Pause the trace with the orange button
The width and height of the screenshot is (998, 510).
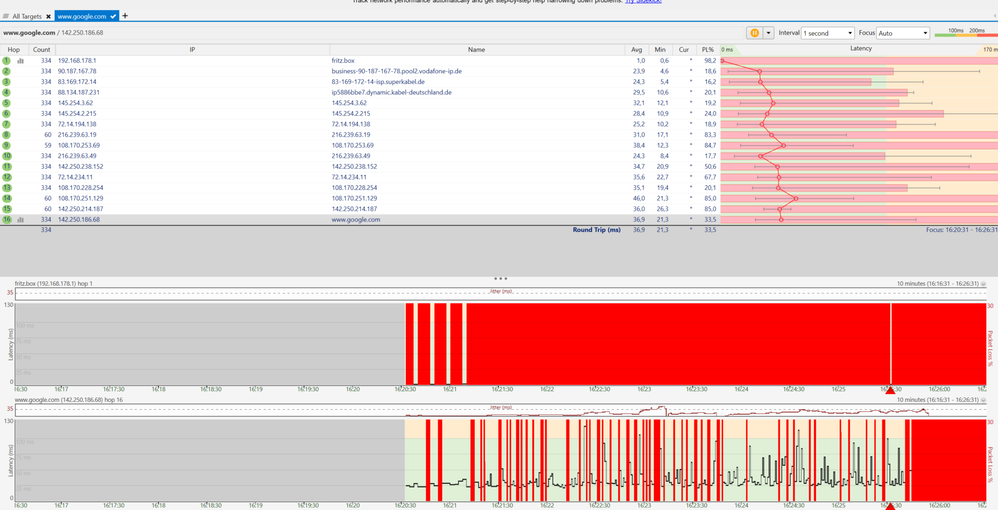[754, 33]
